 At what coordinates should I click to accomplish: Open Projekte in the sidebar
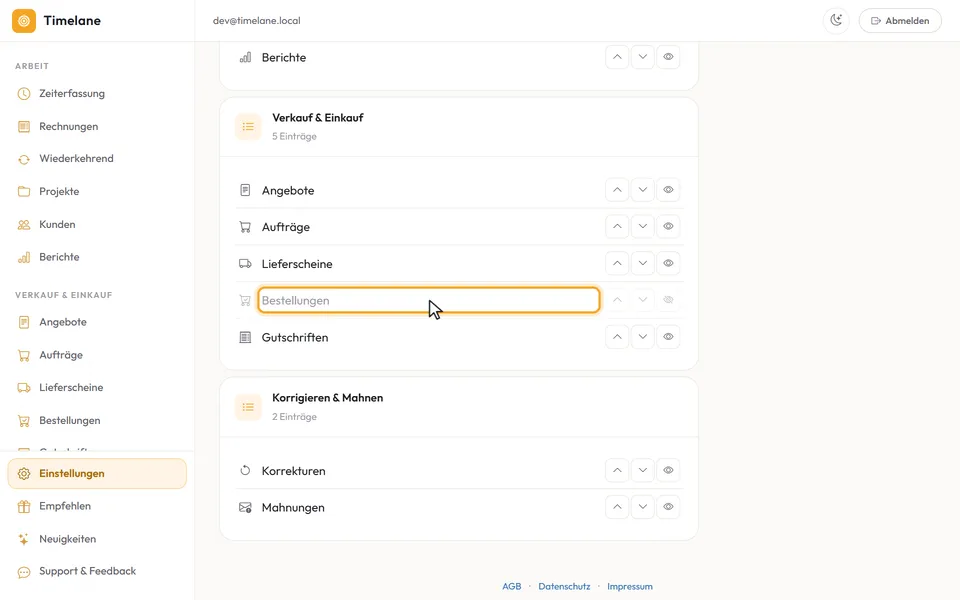[97, 192]
